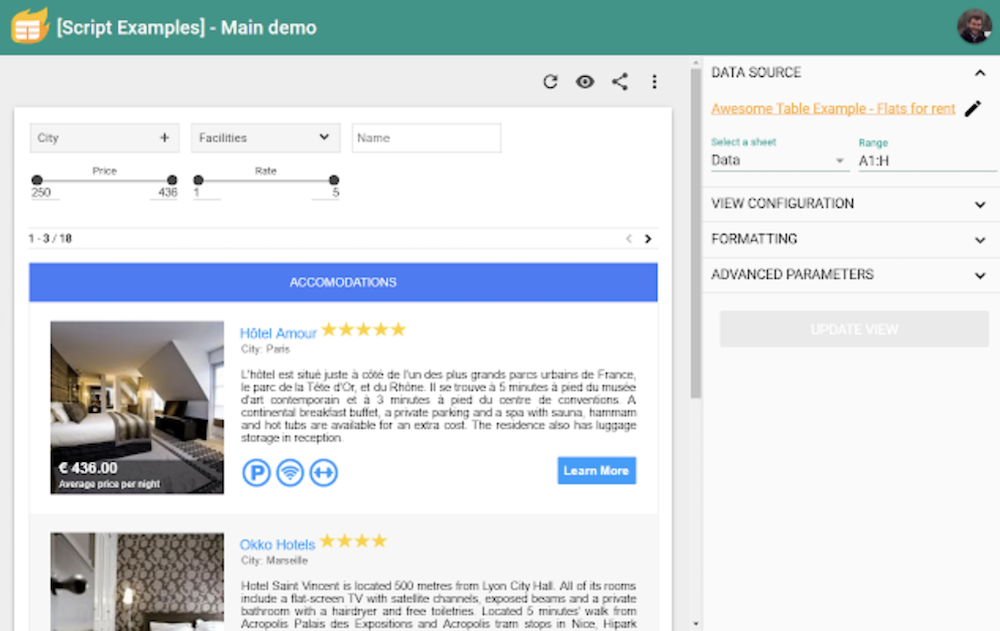The image size is (1000, 631).
Task: Click the Wi-Fi facility icon for Hôtel Amour
Action: click(290, 472)
